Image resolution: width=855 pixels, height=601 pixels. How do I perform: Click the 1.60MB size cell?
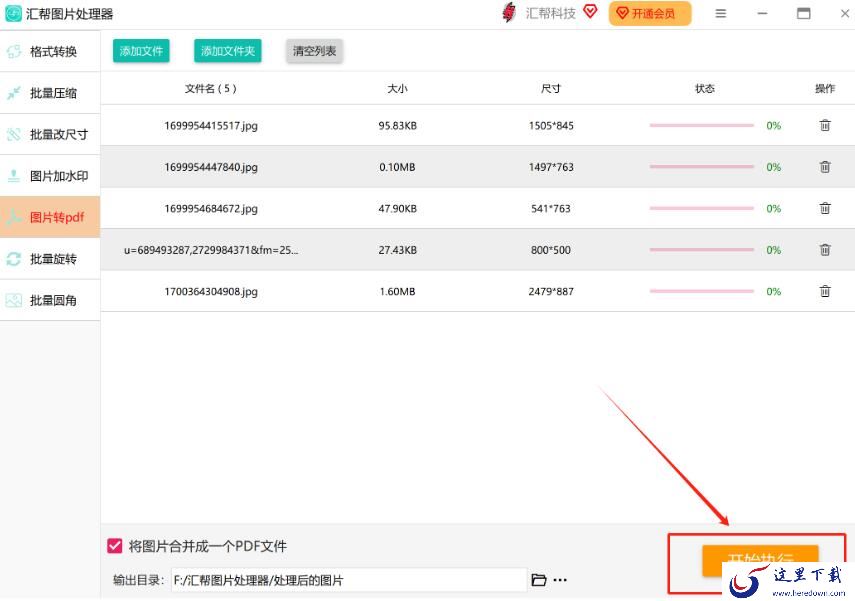point(398,292)
